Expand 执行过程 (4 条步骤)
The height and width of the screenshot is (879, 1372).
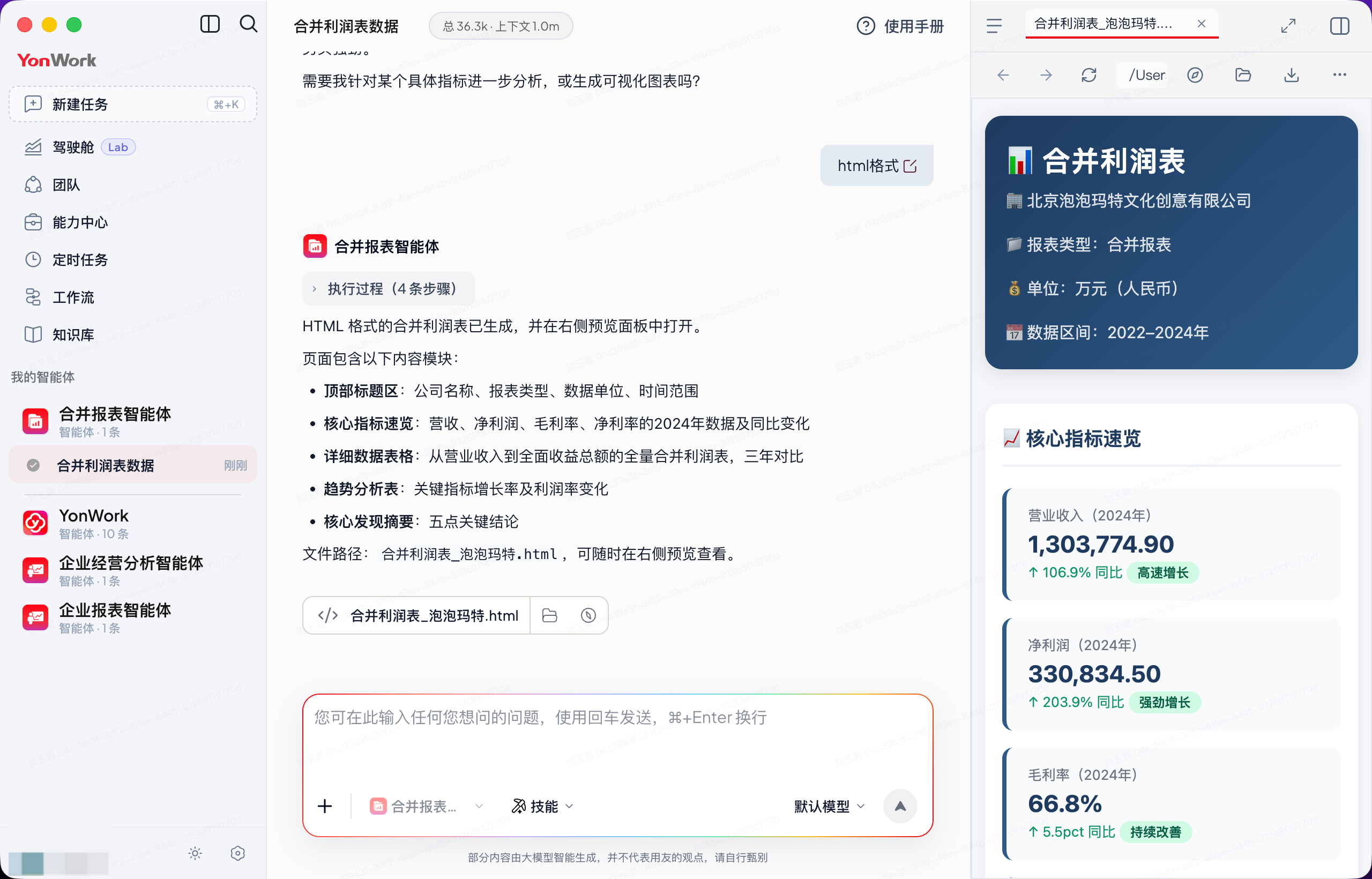tap(389, 288)
